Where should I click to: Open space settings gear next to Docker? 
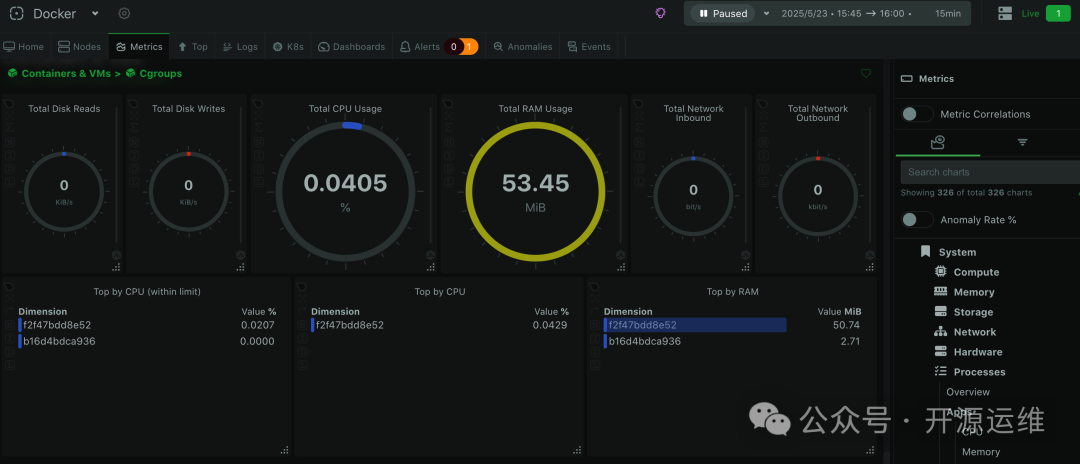click(x=124, y=13)
